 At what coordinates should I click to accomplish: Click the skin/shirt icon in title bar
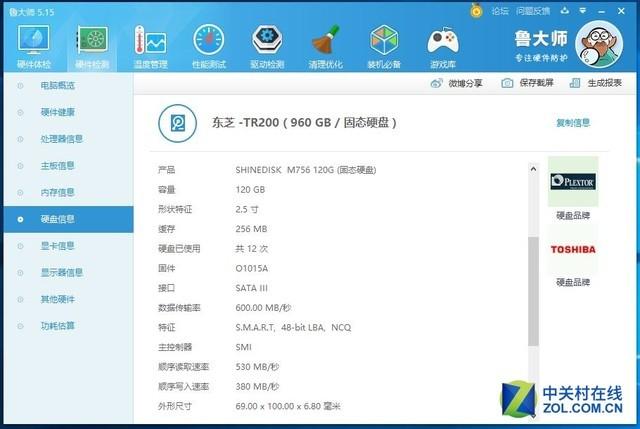(564, 11)
